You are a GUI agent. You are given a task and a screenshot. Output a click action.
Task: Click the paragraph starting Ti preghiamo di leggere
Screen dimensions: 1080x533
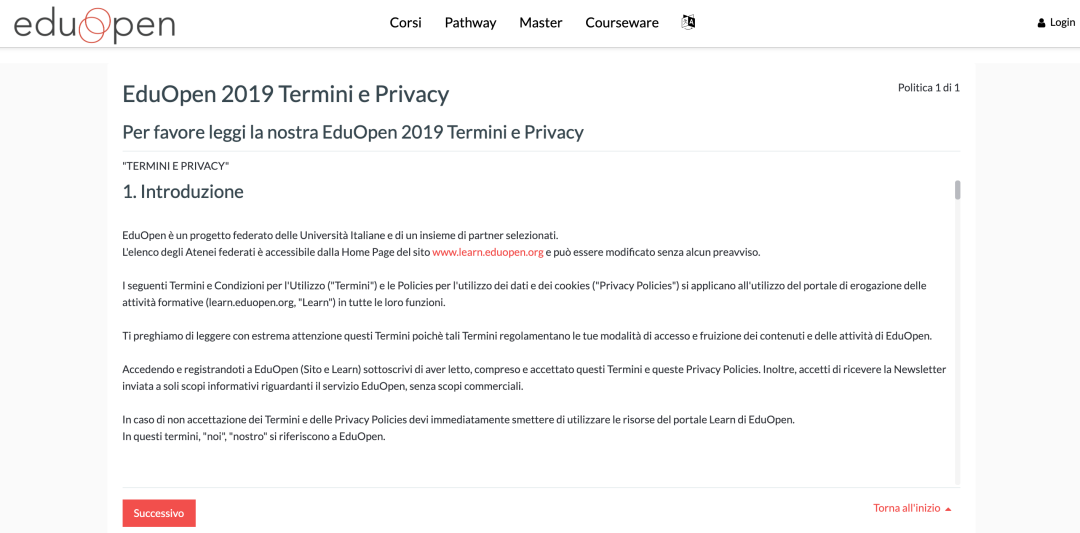click(527, 336)
